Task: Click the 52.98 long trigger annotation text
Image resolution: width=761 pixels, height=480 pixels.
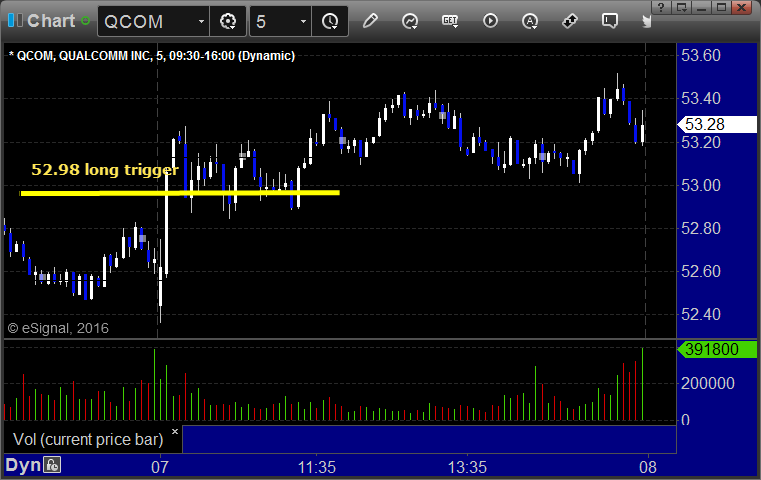Action: coord(105,170)
